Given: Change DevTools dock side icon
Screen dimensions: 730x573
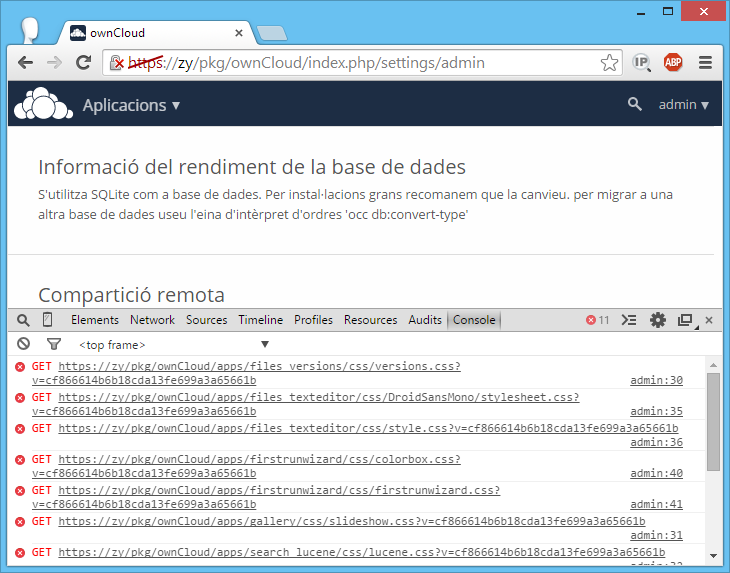Looking at the screenshot, I should coord(686,320).
